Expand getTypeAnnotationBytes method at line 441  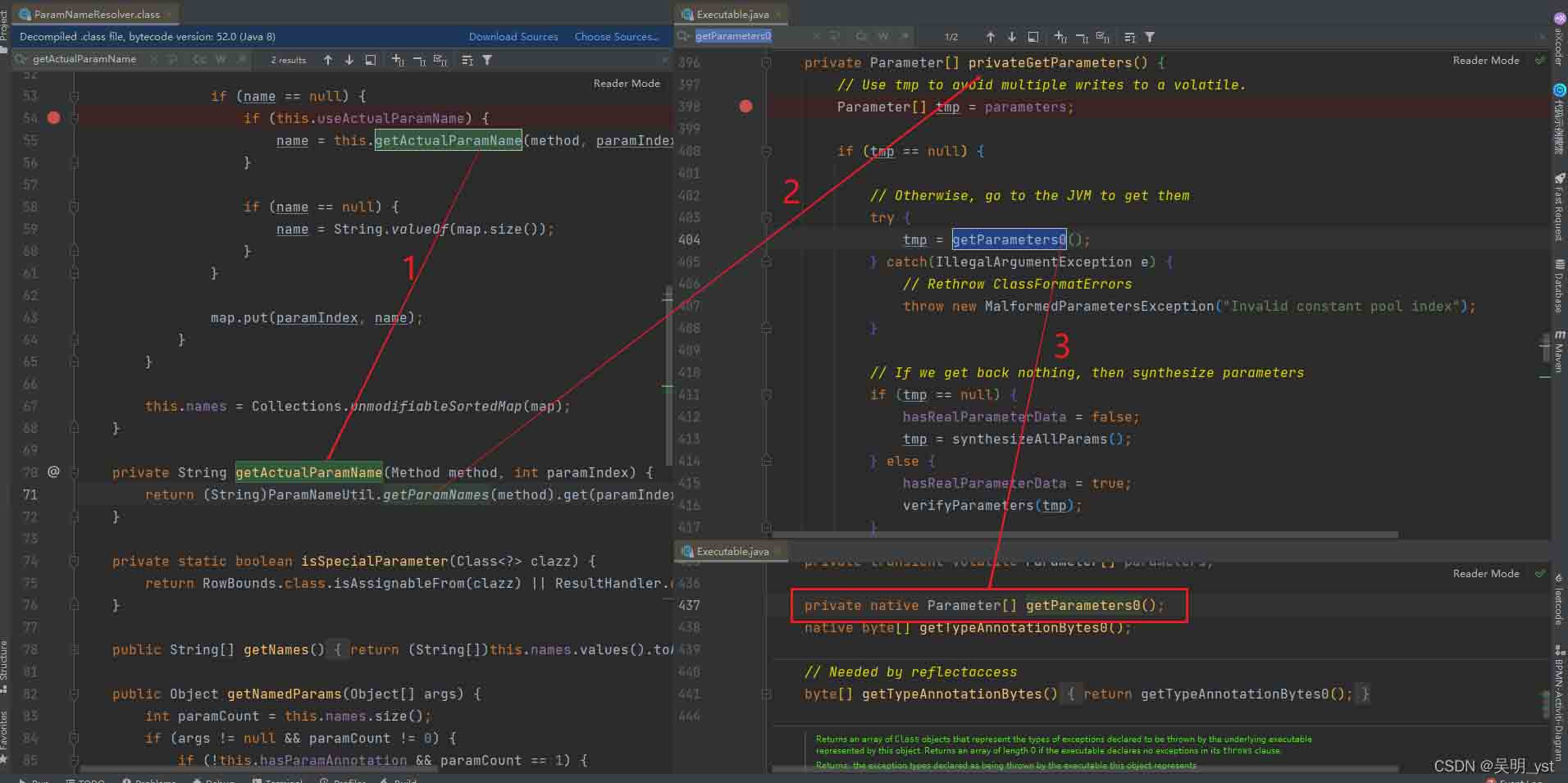tap(766, 694)
